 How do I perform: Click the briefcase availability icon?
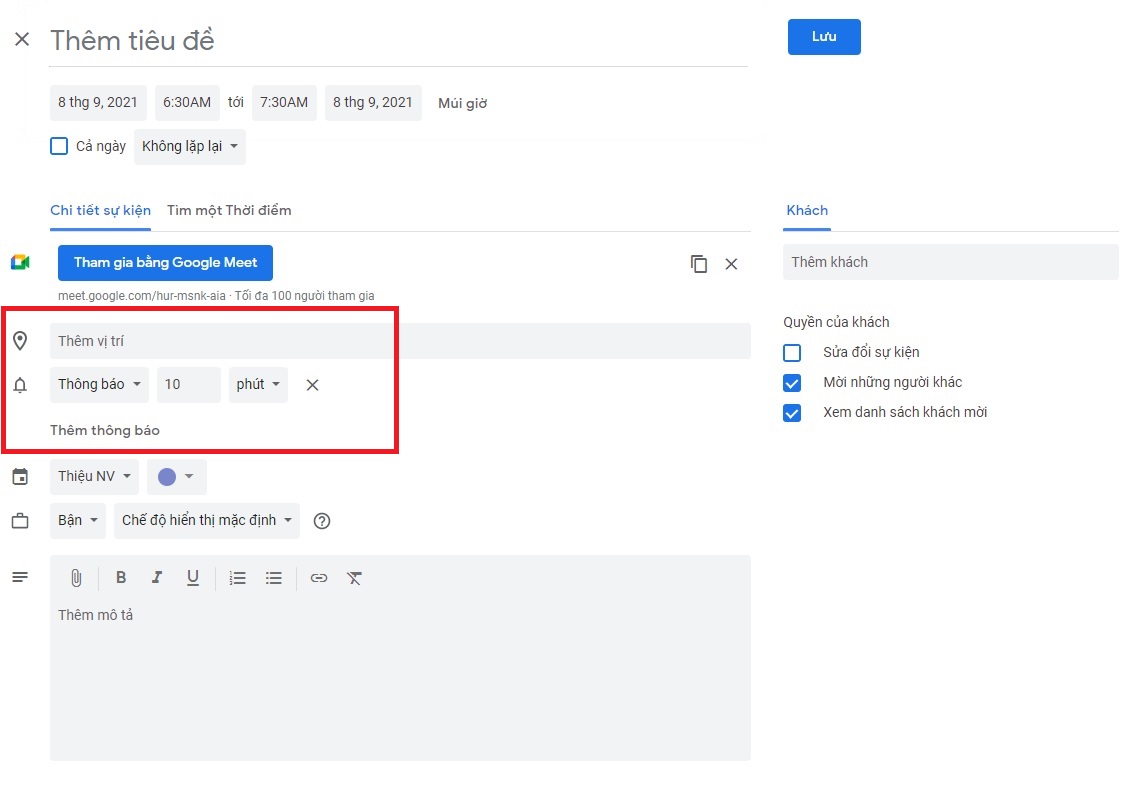tap(20, 521)
